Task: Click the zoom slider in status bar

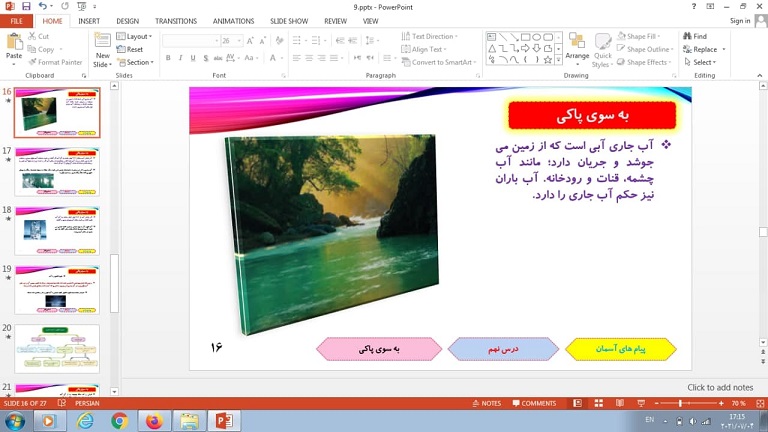Action: (x=680, y=403)
